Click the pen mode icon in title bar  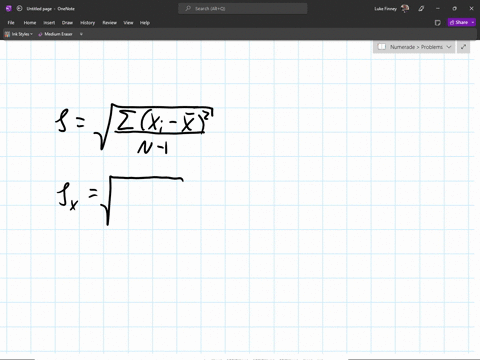pyautogui.click(x=421, y=9)
